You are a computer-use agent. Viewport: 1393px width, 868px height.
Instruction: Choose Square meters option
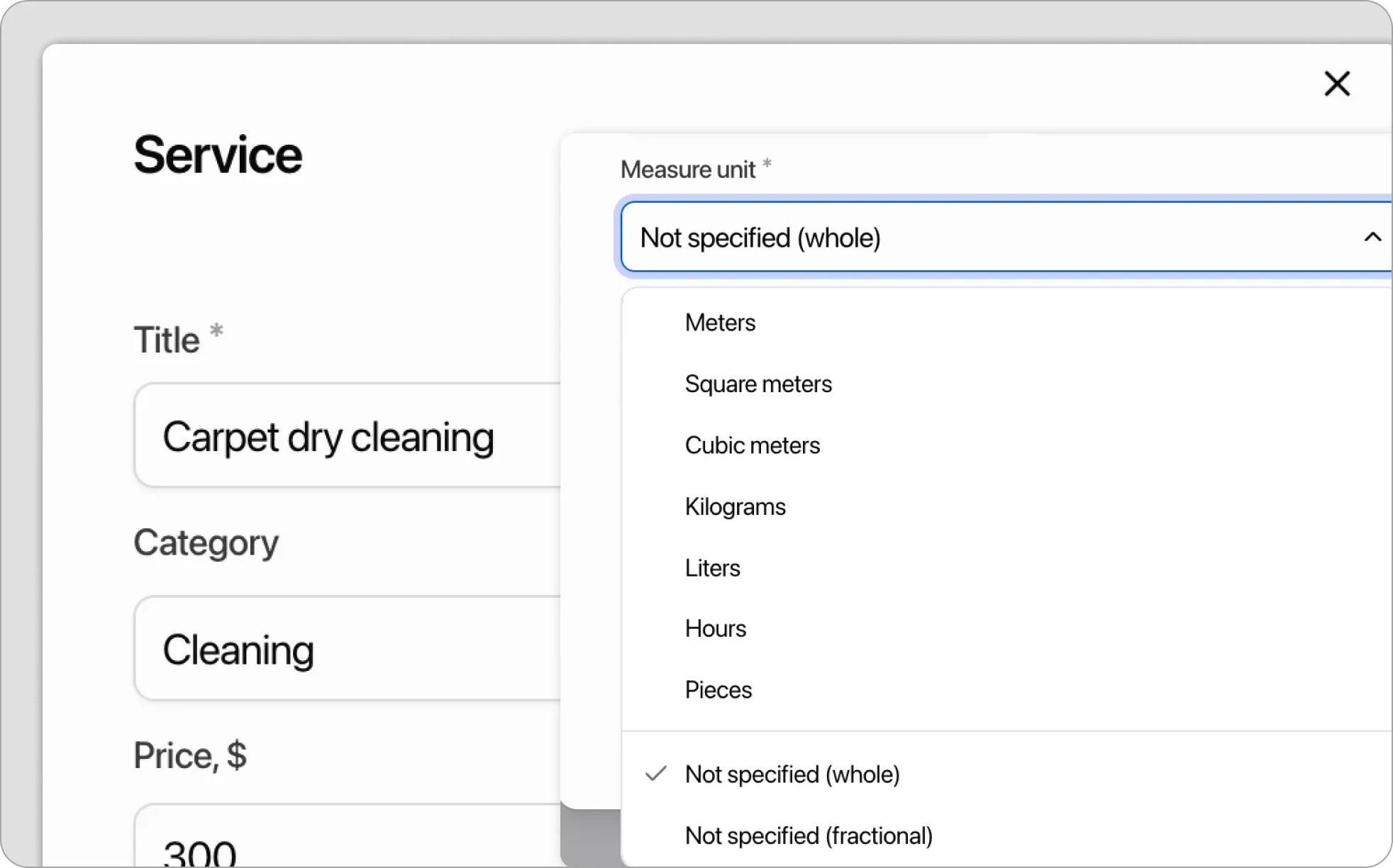point(757,384)
